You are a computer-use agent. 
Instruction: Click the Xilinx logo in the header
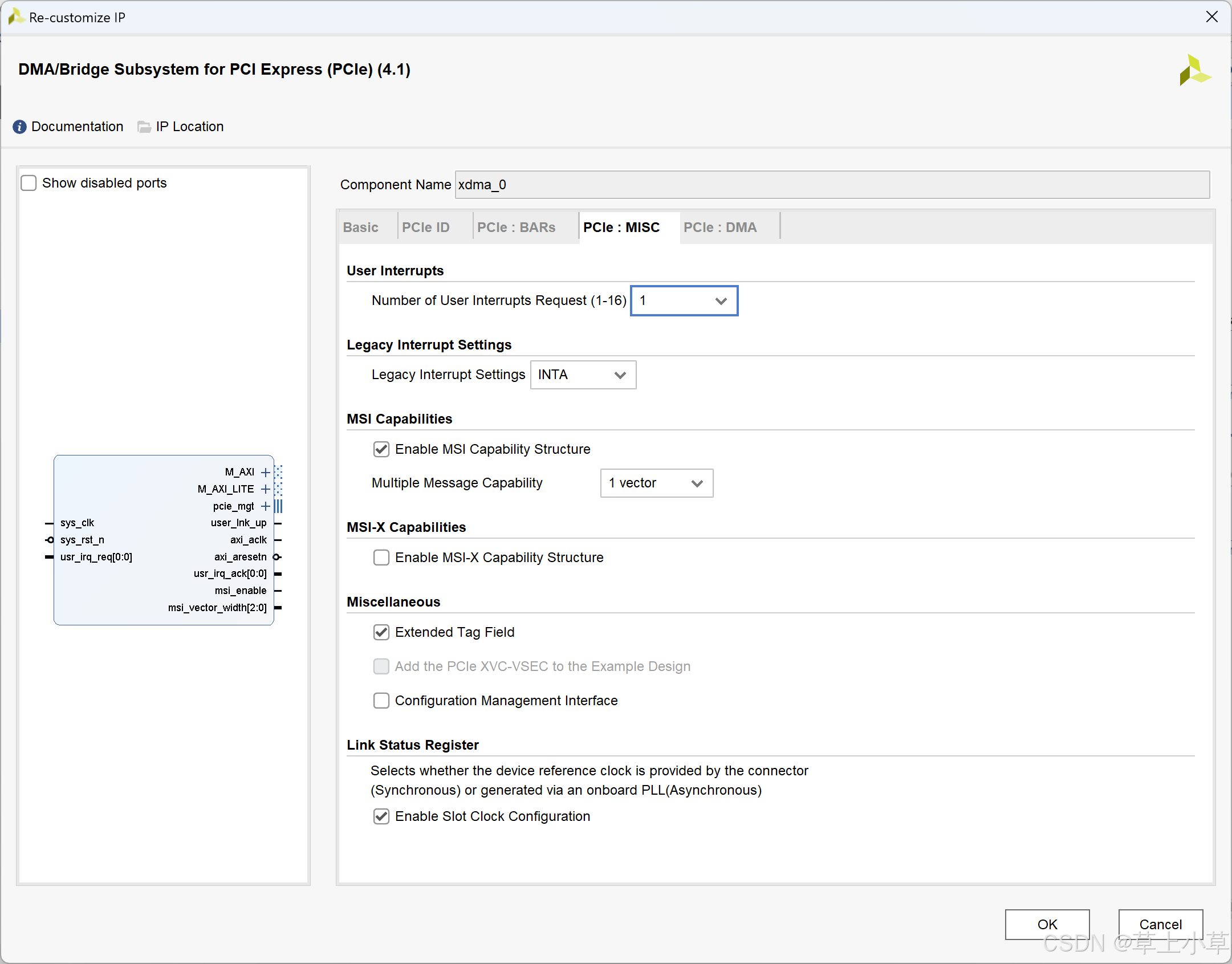point(1194,71)
